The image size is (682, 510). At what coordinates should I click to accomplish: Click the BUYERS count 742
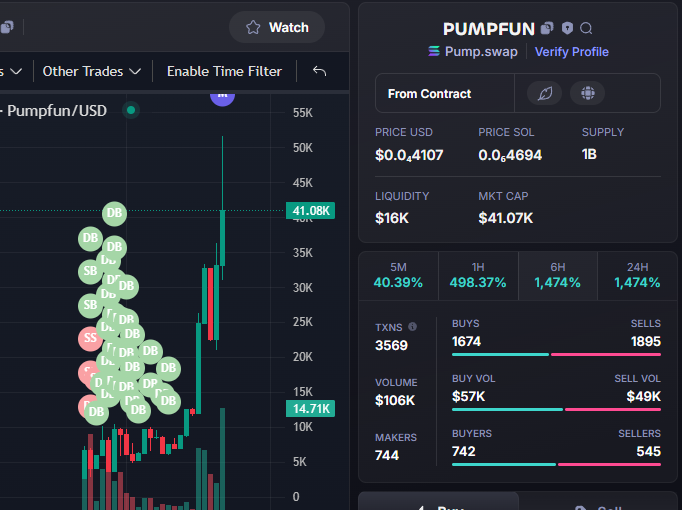click(464, 452)
